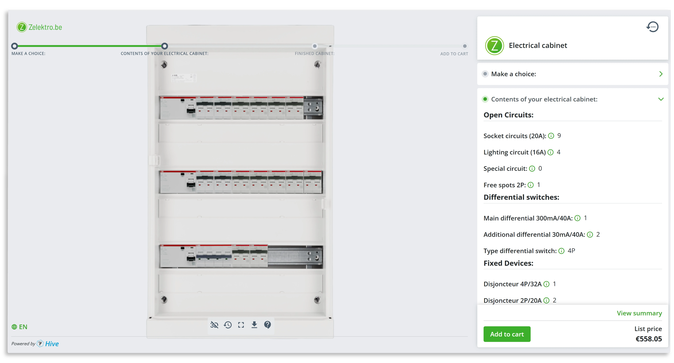Download the cabinet image
Viewport: 674px width, 363px height.
tap(254, 325)
